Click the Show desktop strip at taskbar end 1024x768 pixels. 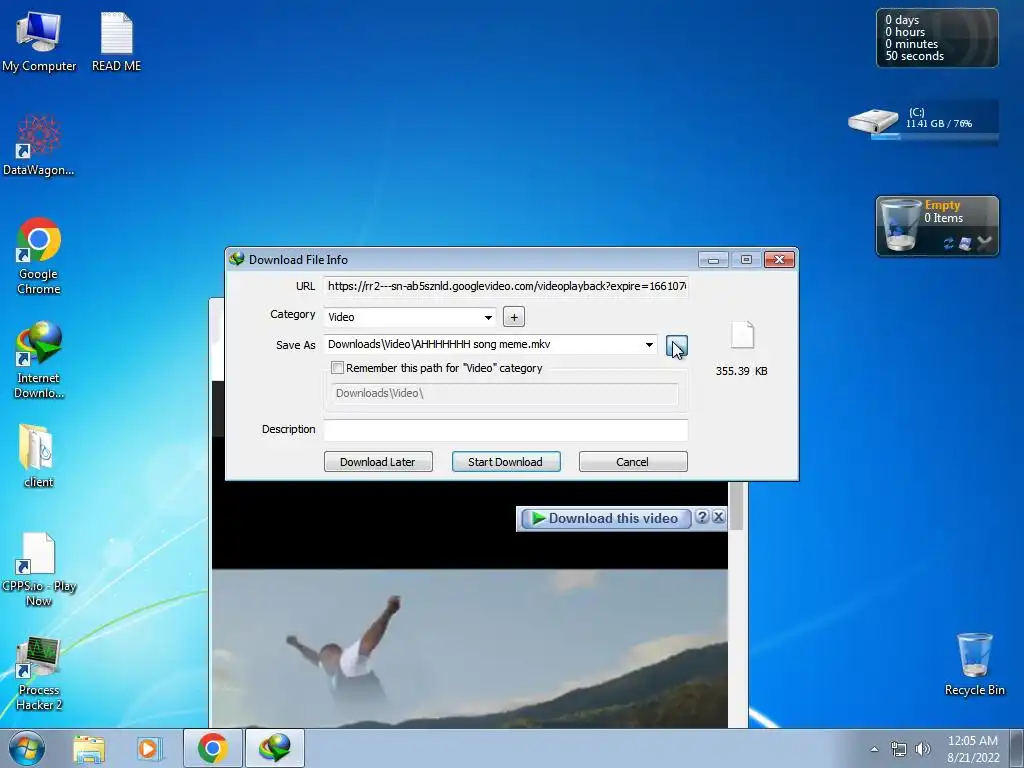pyautogui.click(x=1017, y=748)
